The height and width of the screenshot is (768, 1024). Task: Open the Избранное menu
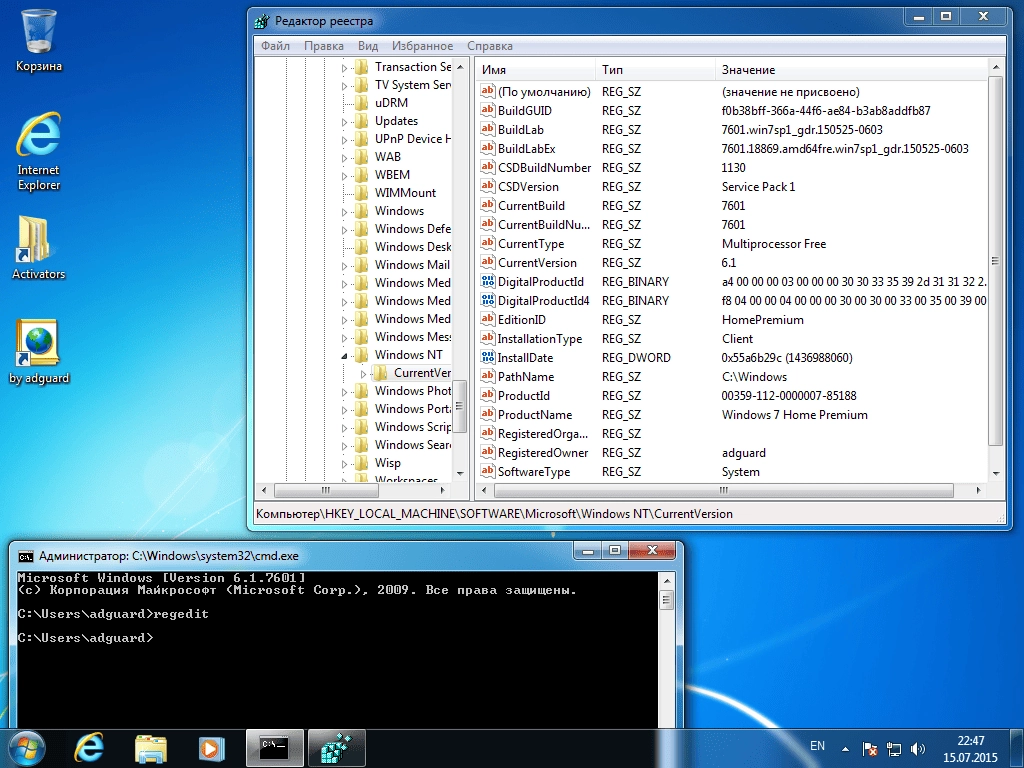pyautogui.click(x=422, y=46)
